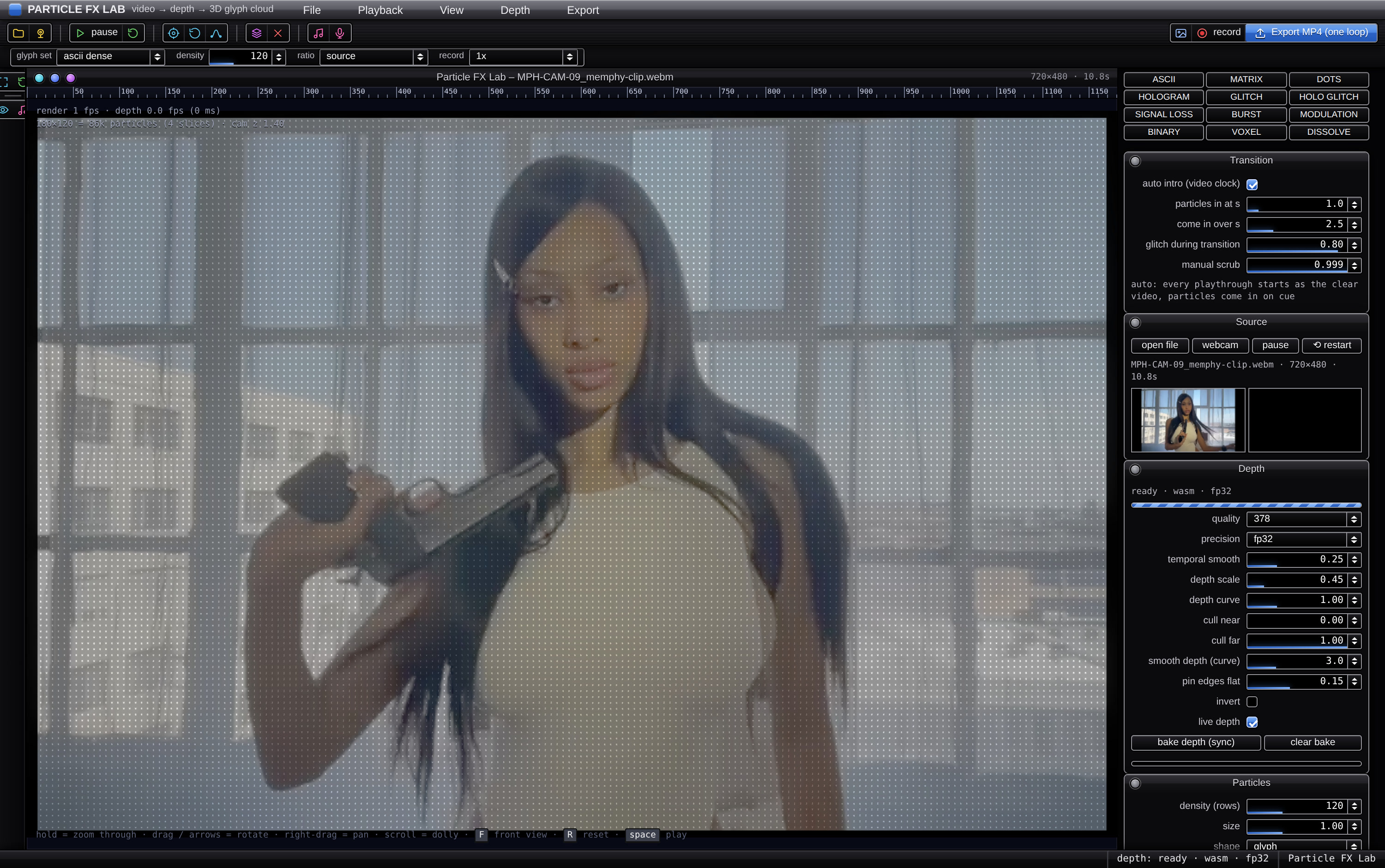Open the Depth menu
Image resolution: width=1385 pixels, height=868 pixels.
[x=515, y=10]
